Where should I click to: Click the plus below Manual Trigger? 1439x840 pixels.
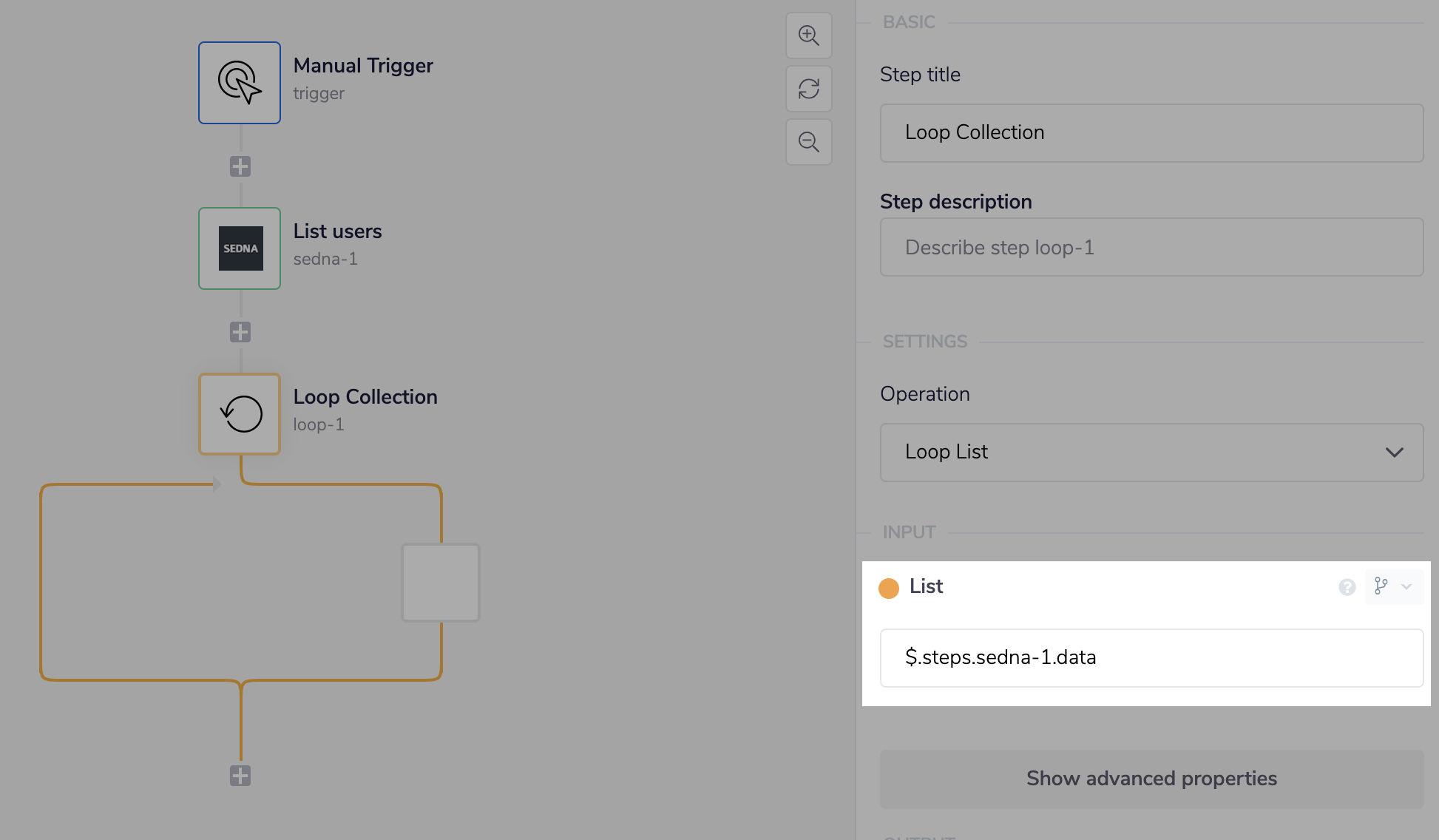tap(239, 166)
